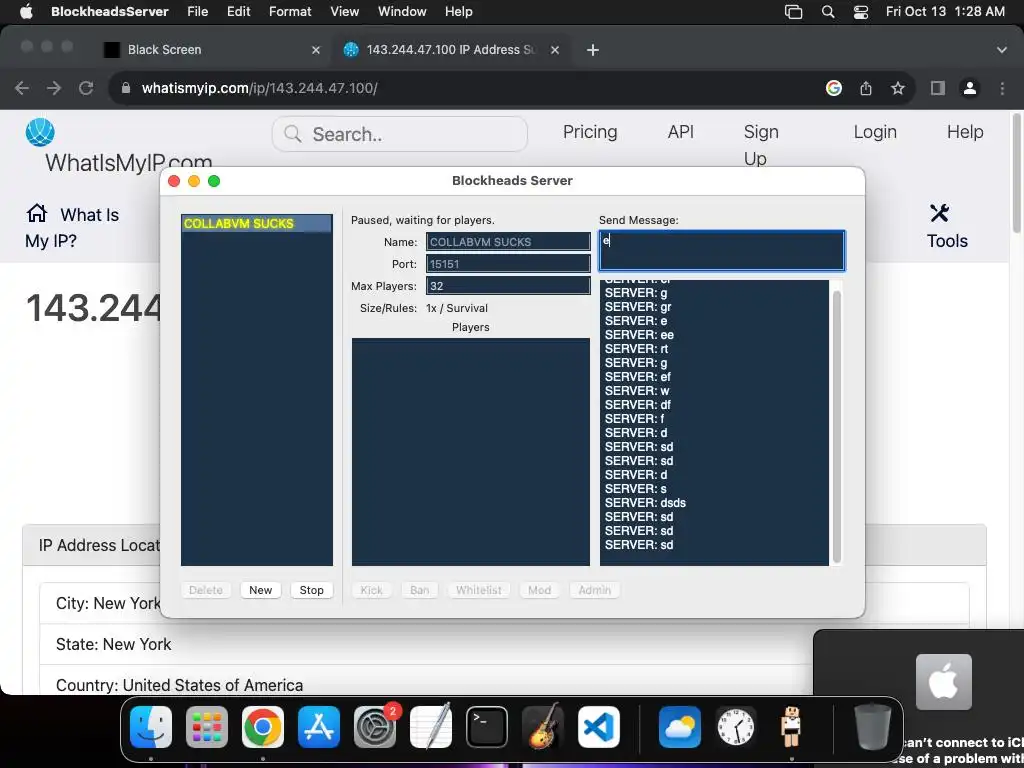Select COLLABVM SUCKS in server list
This screenshot has width=1024, height=768.
pos(257,223)
